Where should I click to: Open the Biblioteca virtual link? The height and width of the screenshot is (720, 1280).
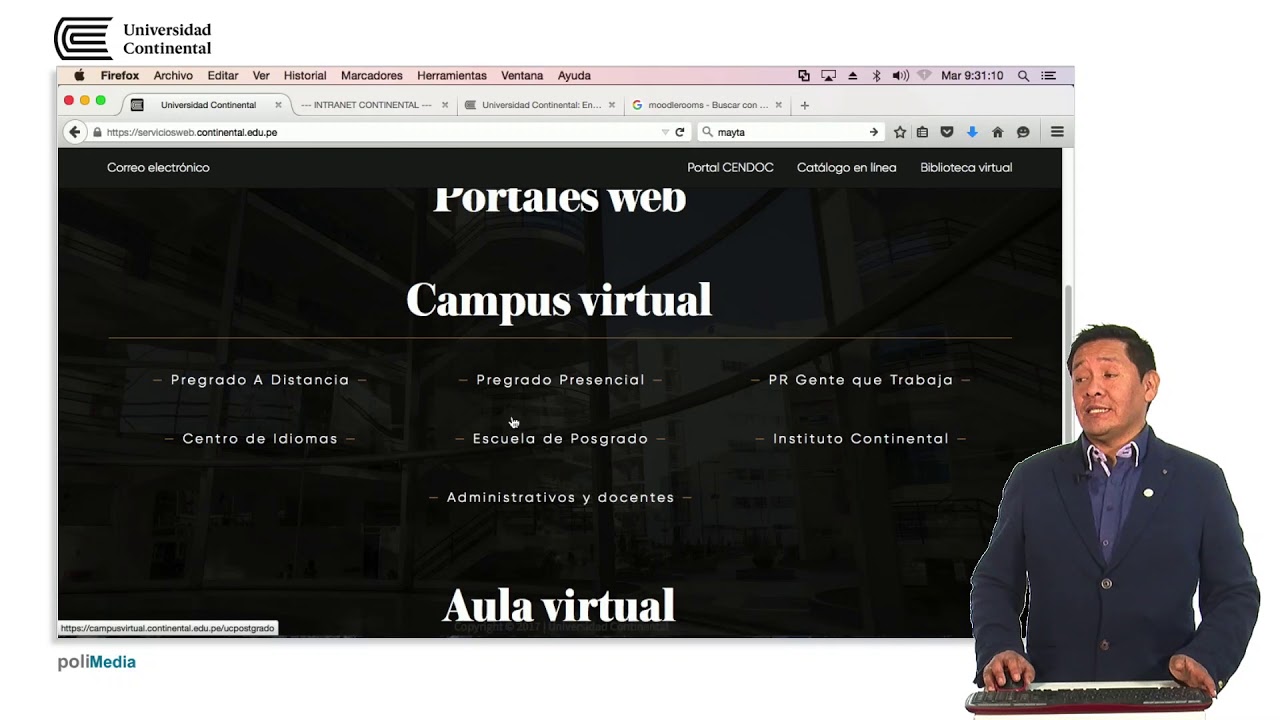966,168
